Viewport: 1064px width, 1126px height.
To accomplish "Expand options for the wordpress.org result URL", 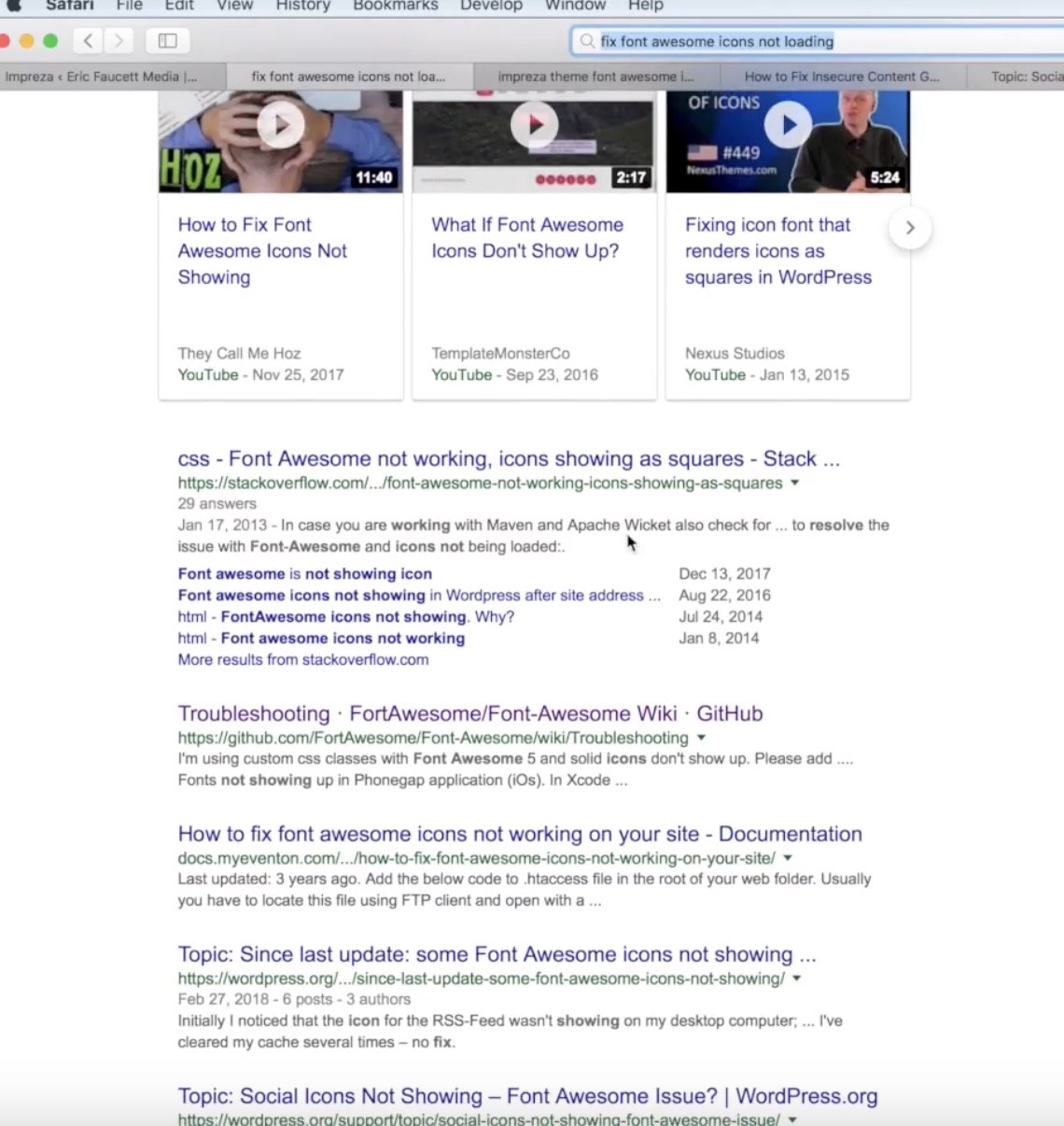I will coord(794,978).
